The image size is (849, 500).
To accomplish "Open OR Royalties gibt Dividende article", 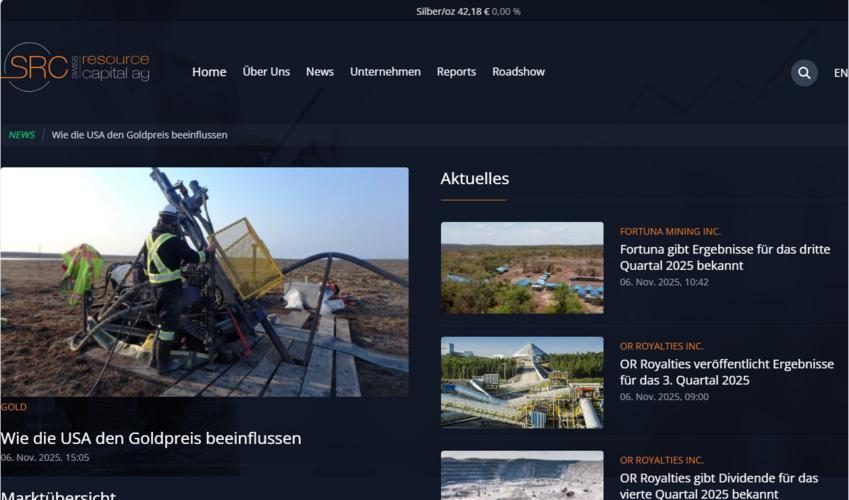I will [719, 486].
